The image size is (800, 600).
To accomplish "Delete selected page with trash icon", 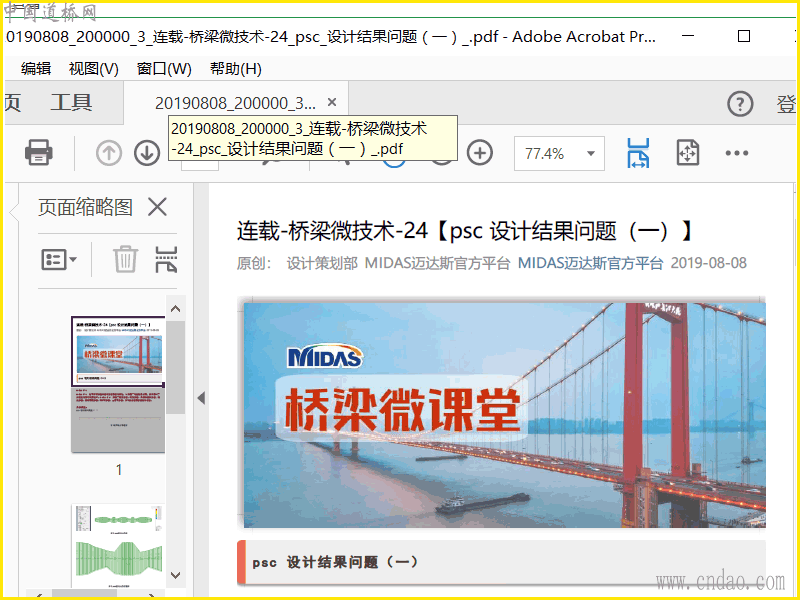I will (125, 259).
